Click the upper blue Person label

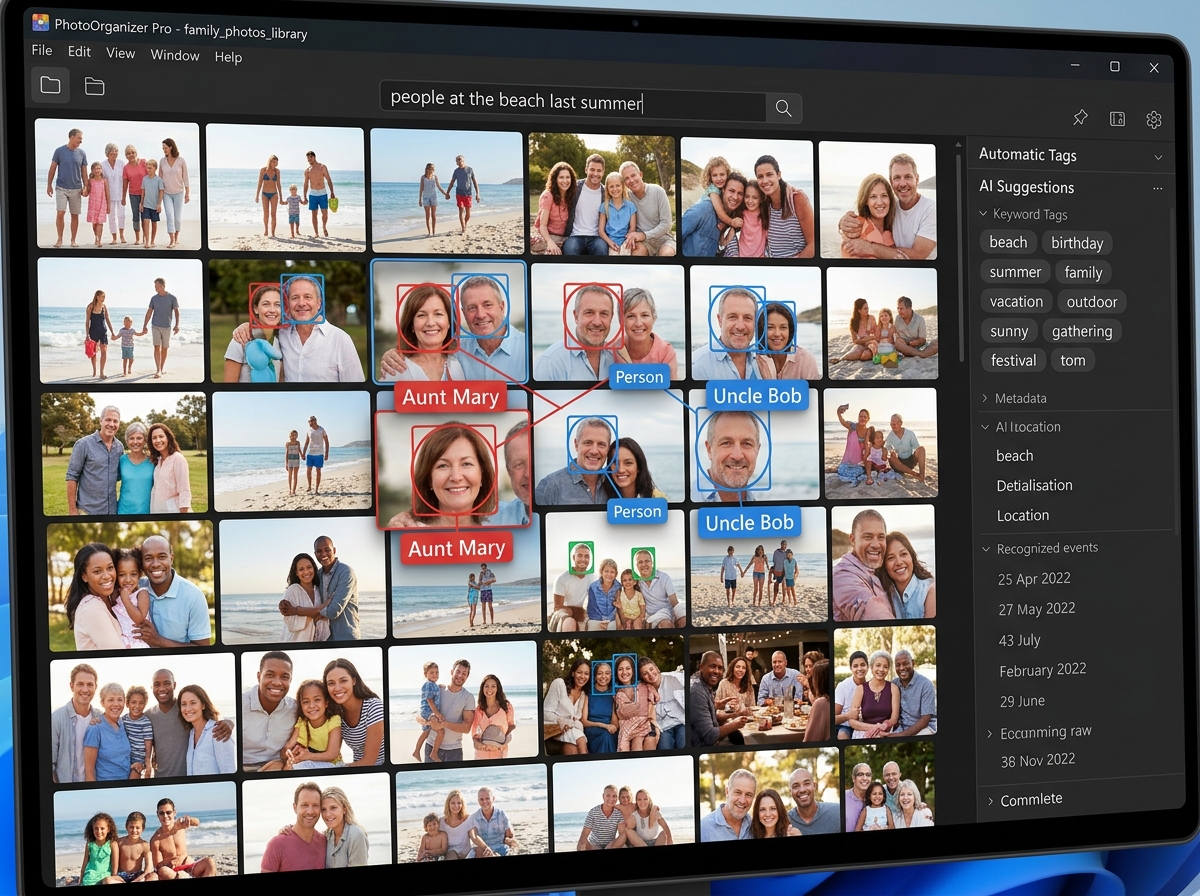(639, 377)
